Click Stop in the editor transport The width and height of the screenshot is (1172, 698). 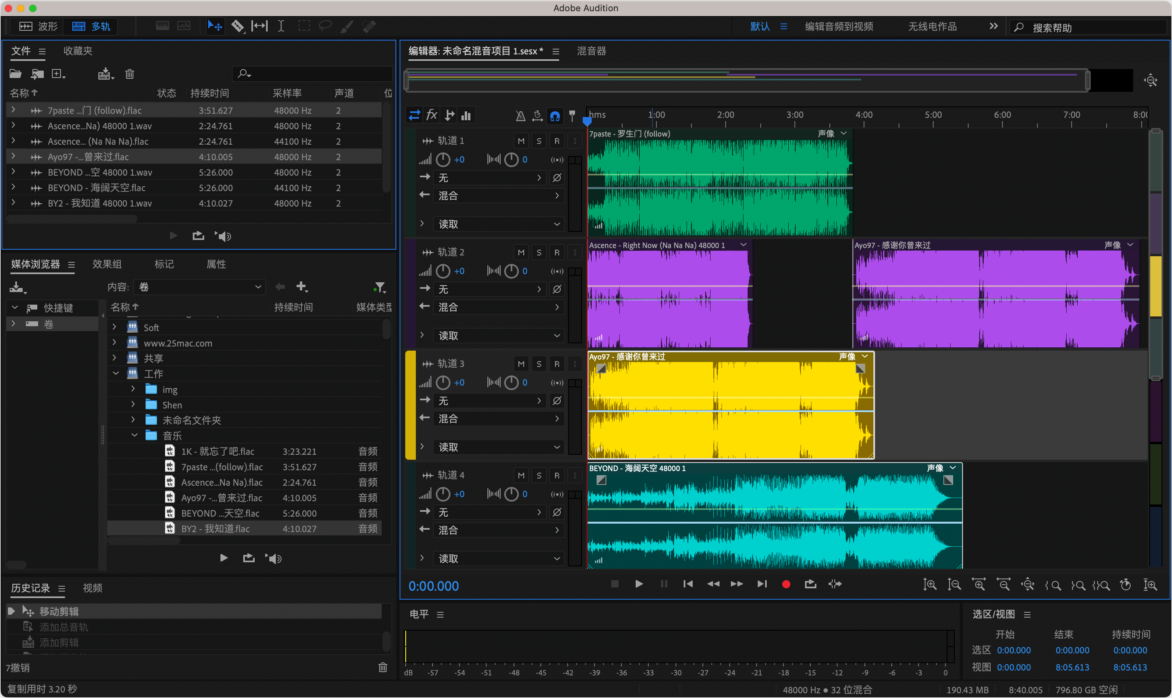click(614, 584)
